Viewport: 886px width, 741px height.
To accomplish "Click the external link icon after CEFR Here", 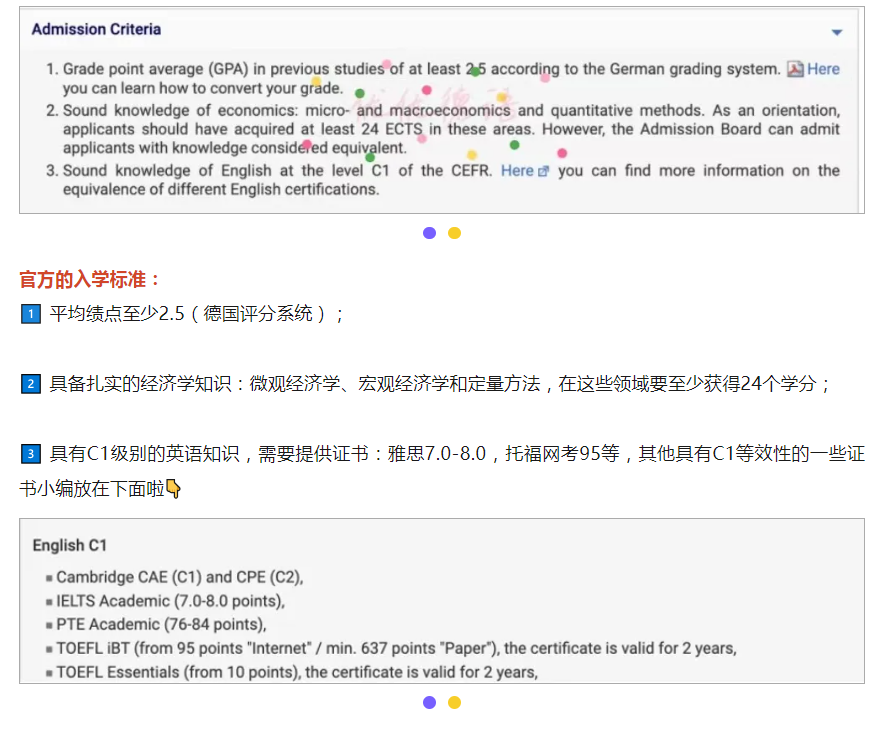I will click(x=543, y=171).
